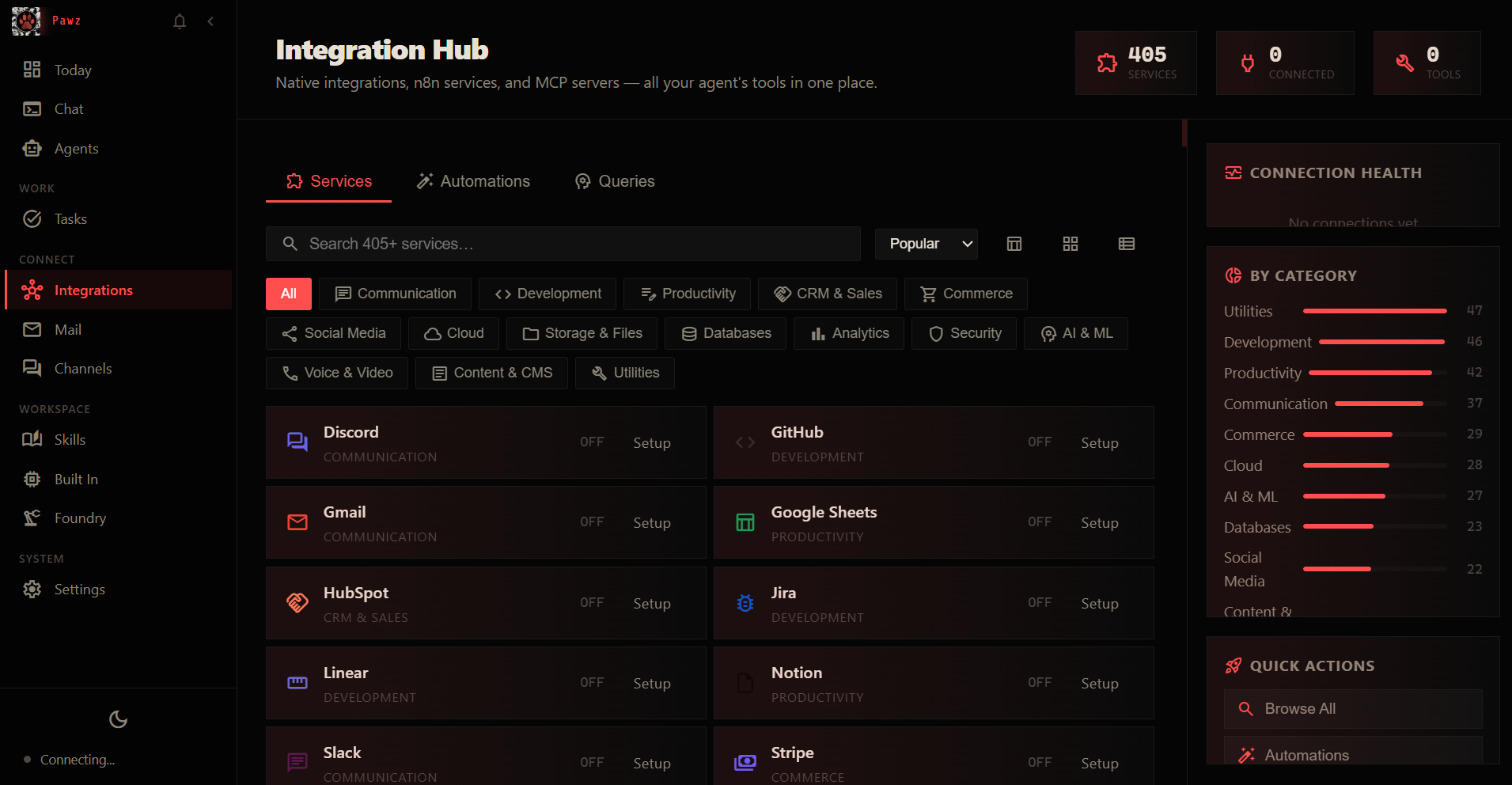Toggle dark mode with the moon icon

pos(118,719)
